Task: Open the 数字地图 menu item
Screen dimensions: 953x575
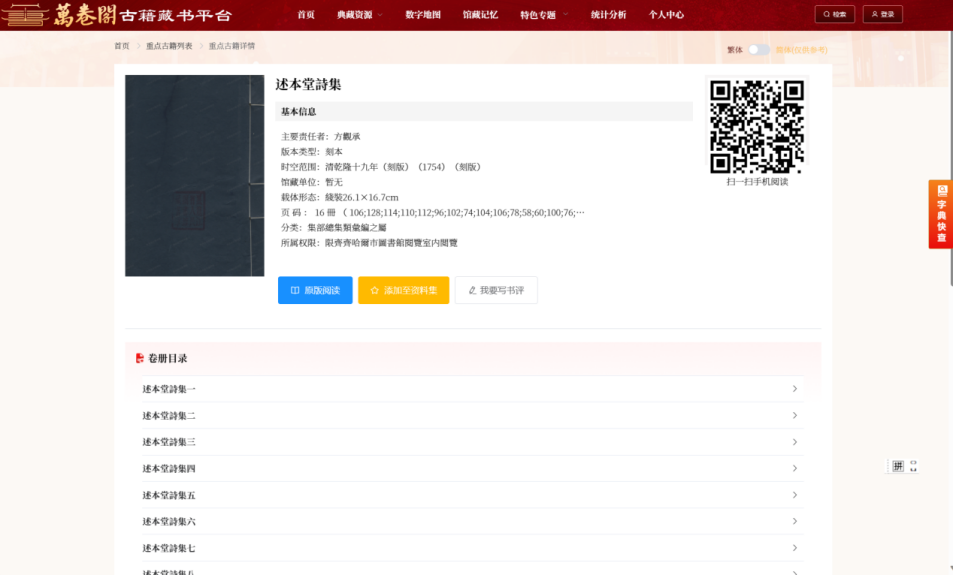Action: tap(423, 15)
